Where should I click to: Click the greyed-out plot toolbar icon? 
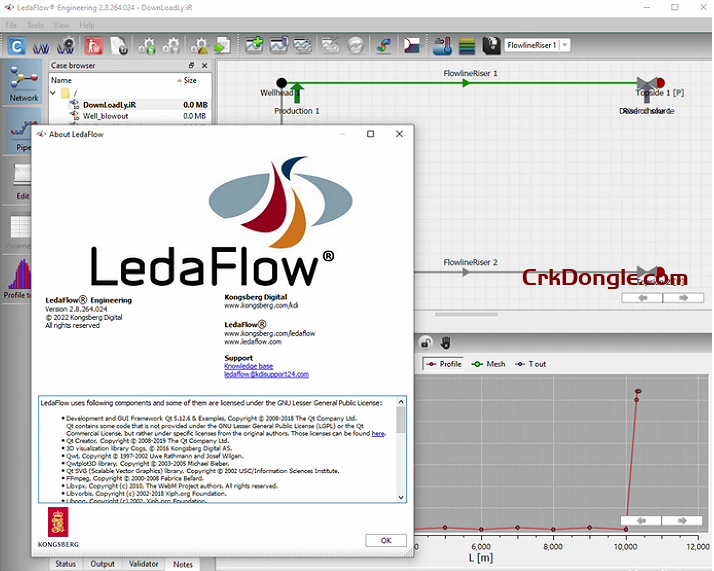[x=331, y=45]
